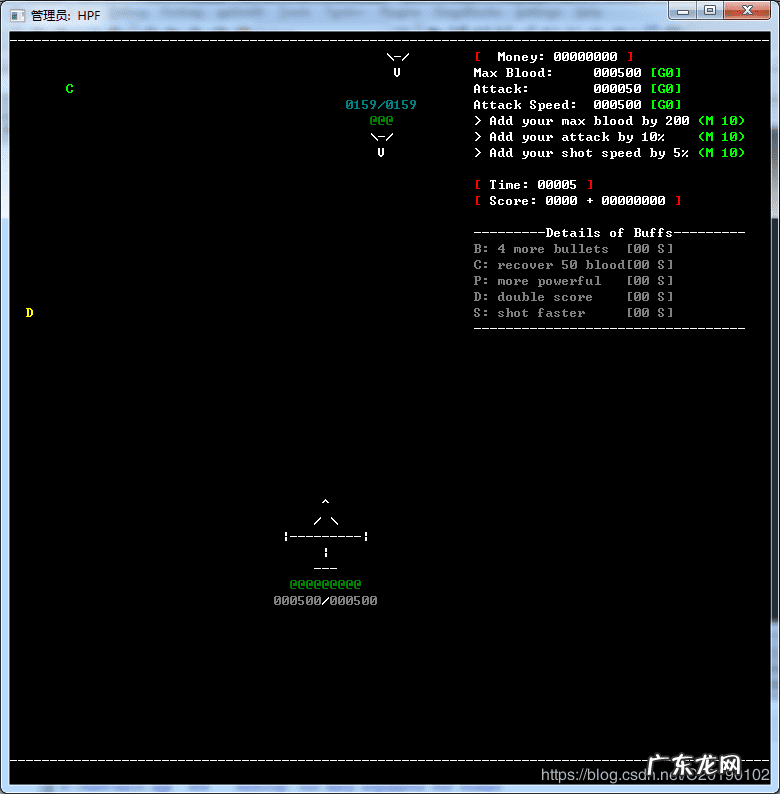Click the 'S: shot faster' buff row
Screen dimensions: 780x794
573,313
